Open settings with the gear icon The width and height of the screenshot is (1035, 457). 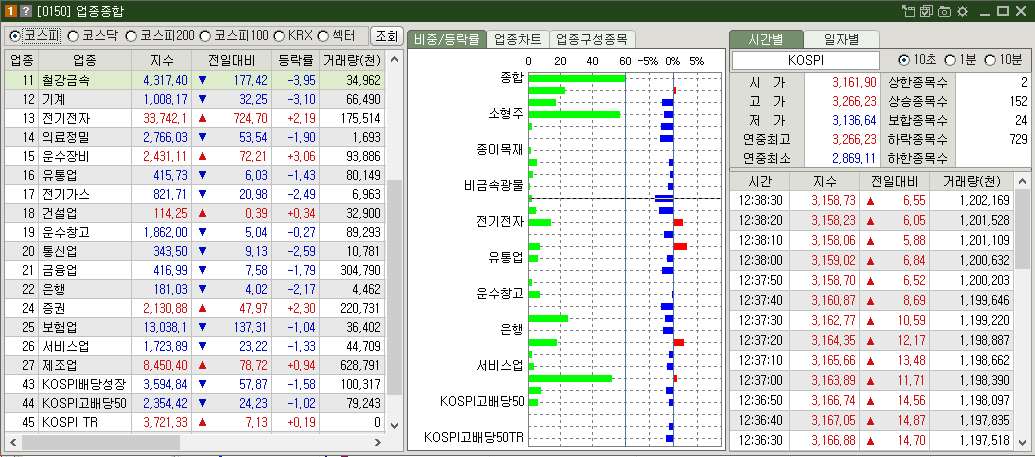[x=962, y=11]
